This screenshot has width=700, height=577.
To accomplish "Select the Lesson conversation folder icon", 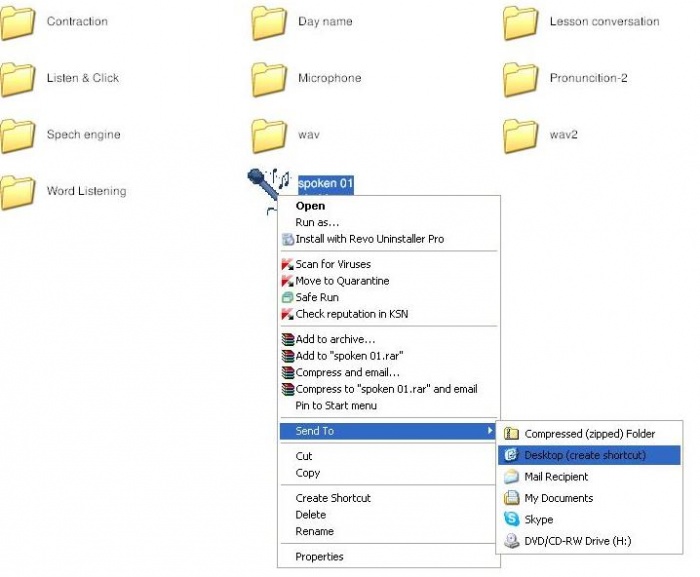I will (521, 22).
